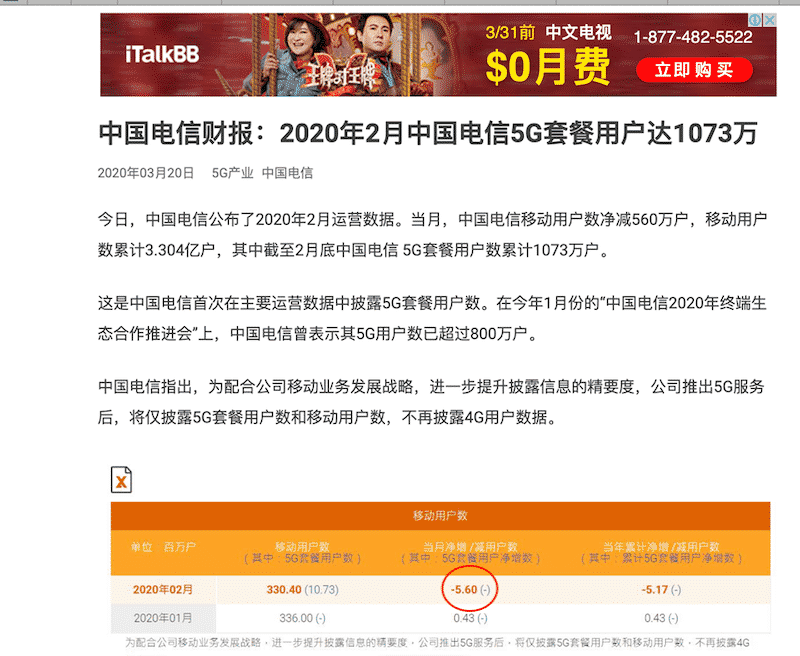Viewport: 800px width, 656px height.
Task: Click the 移动用户数 table title bar
Action: (440, 516)
